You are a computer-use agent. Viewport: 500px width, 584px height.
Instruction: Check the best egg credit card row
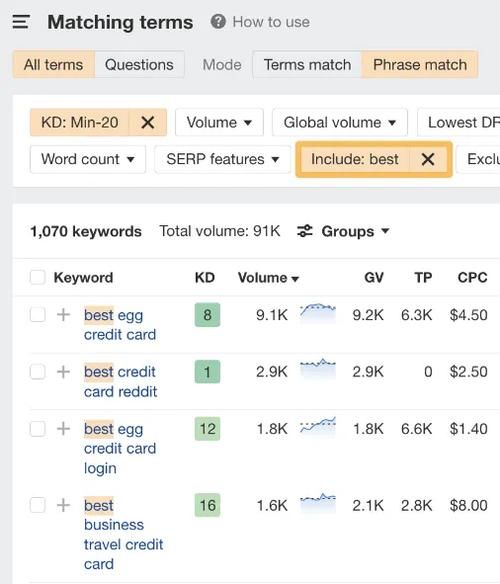(x=38, y=315)
